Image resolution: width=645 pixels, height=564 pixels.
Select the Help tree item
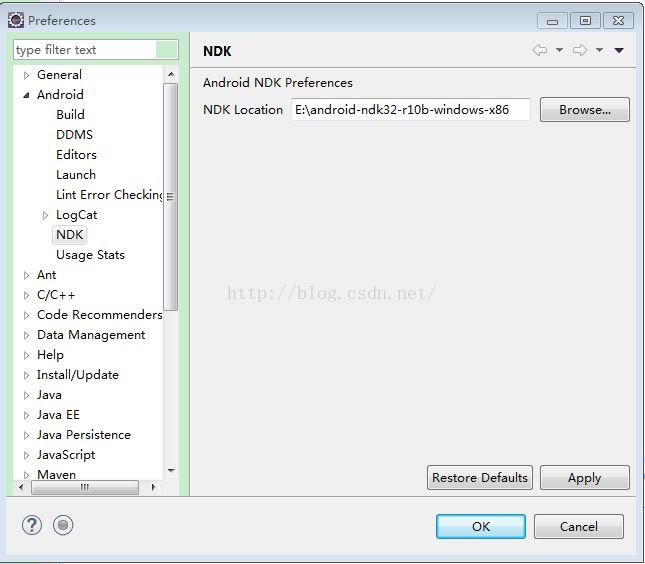pyautogui.click(x=50, y=355)
